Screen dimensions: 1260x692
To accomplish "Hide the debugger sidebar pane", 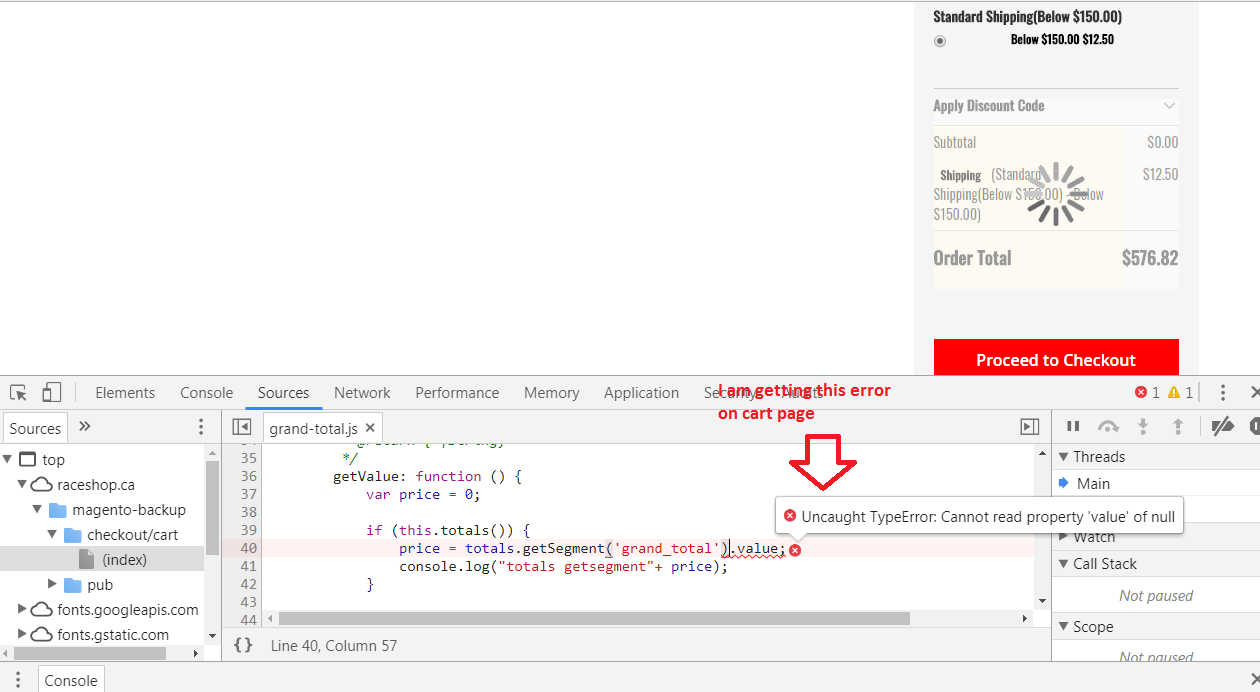I will pyautogui.click(x=1029, y=428).
